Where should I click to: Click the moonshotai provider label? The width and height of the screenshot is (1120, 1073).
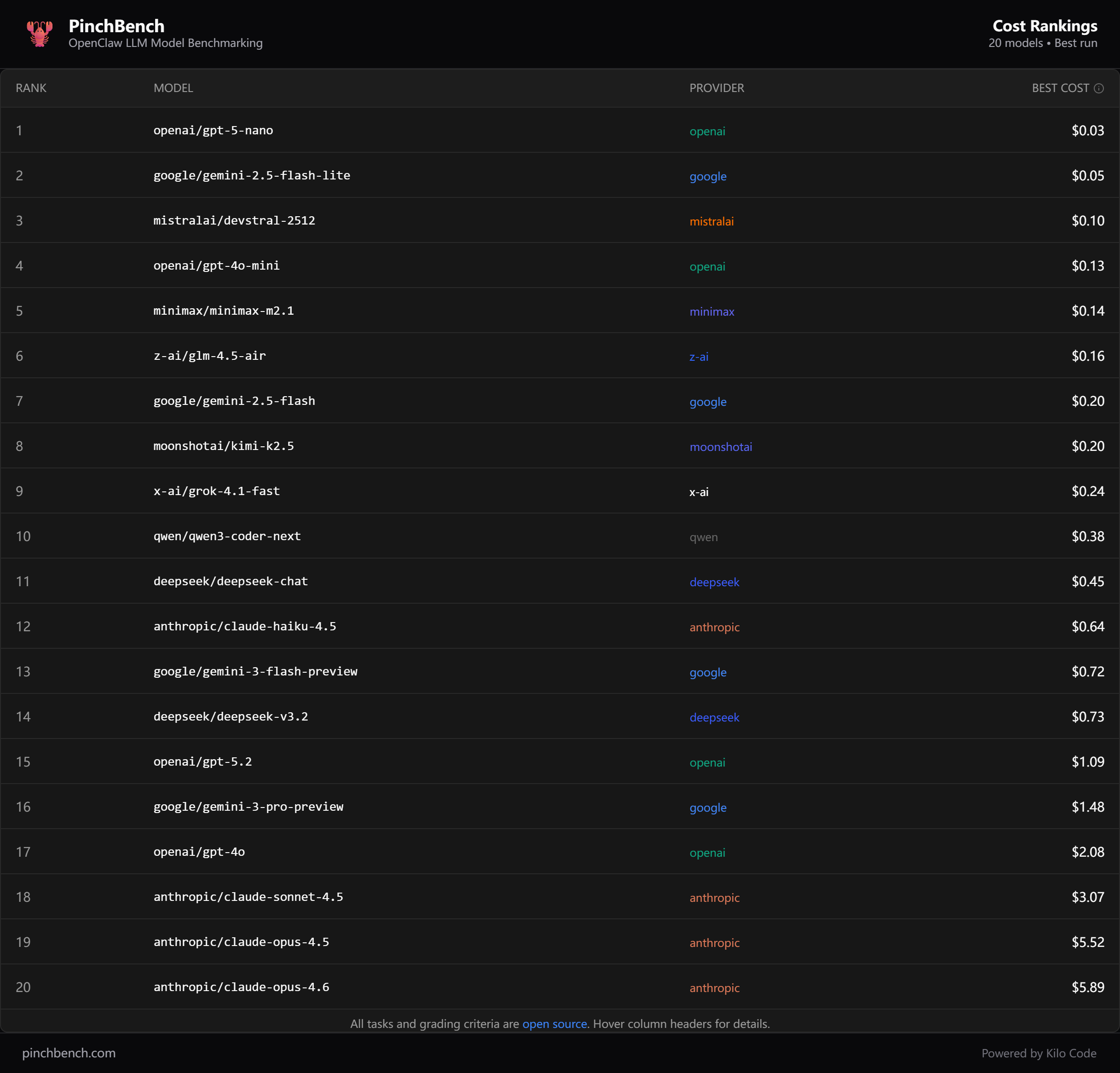[720, 447]
